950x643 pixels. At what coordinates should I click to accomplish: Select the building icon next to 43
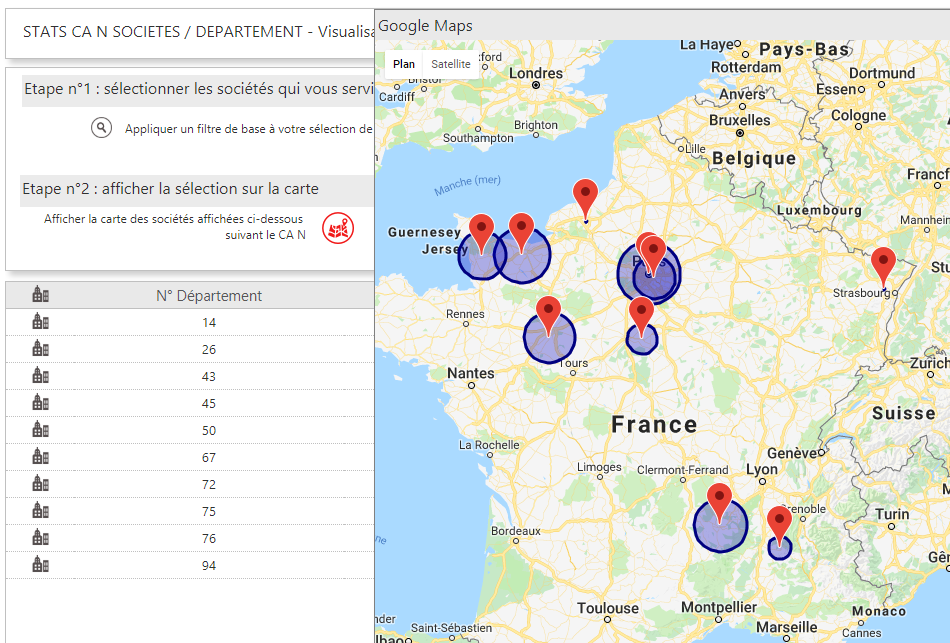point(41,376)
